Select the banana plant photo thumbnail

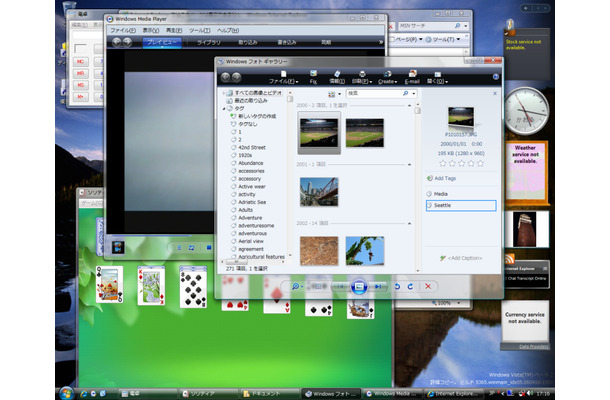pyautogui.click(x=365, y=251)
